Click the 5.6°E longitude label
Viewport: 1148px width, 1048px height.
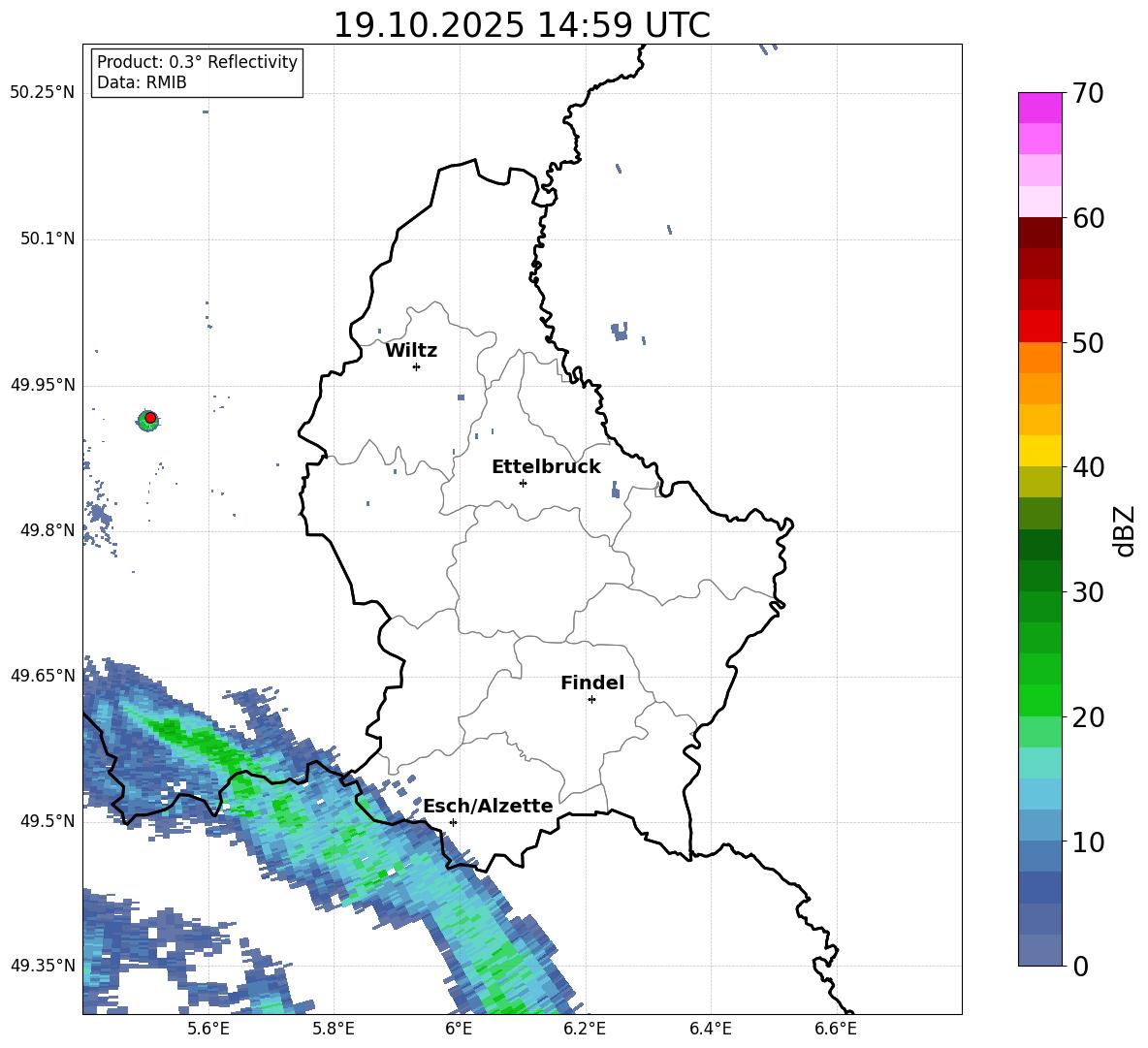click(208, 1029)
